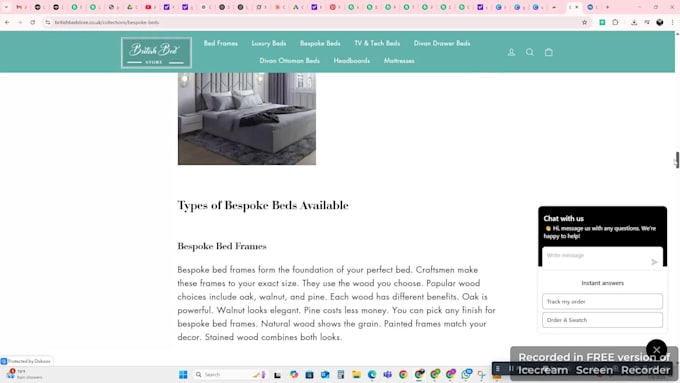Click the 'Chat with us' title
The image size is (680, 383).
point(563,219)
